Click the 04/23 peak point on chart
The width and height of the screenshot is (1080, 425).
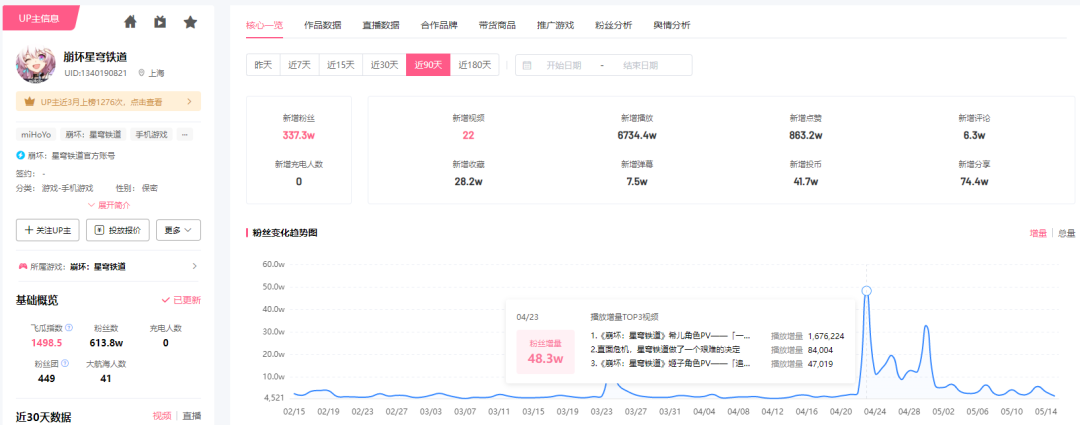point(866,291)
